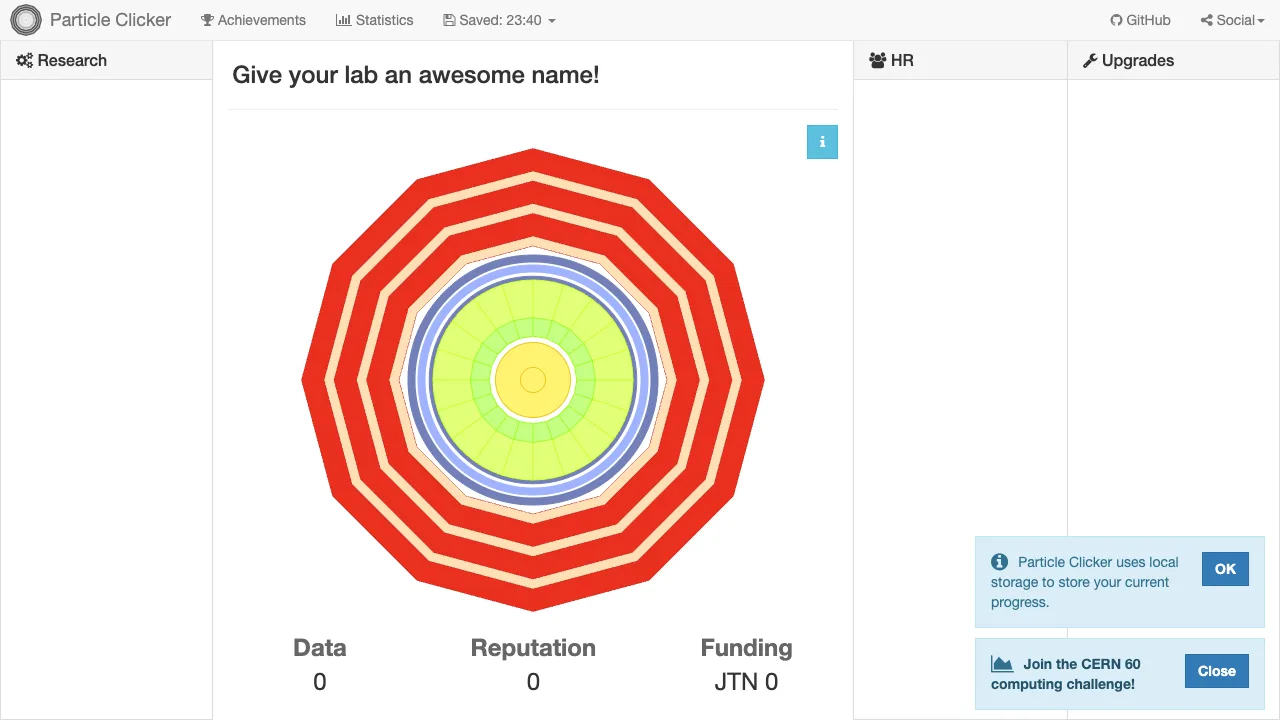This screenshot has width=1280, height=720.
Task: Open the GitHub link
Action: [1140, 20]
